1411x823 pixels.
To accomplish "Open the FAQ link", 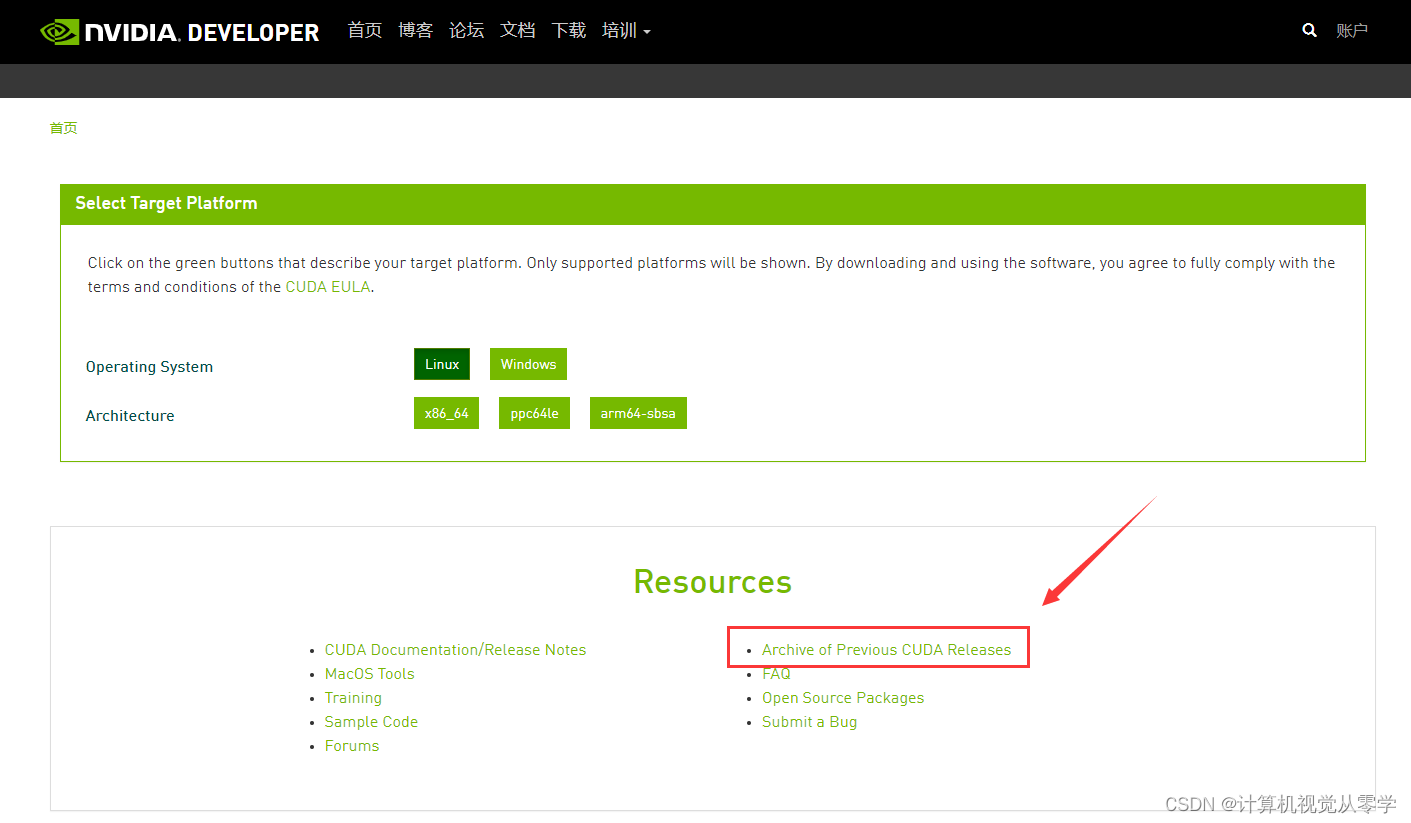I will coord(776,674).
